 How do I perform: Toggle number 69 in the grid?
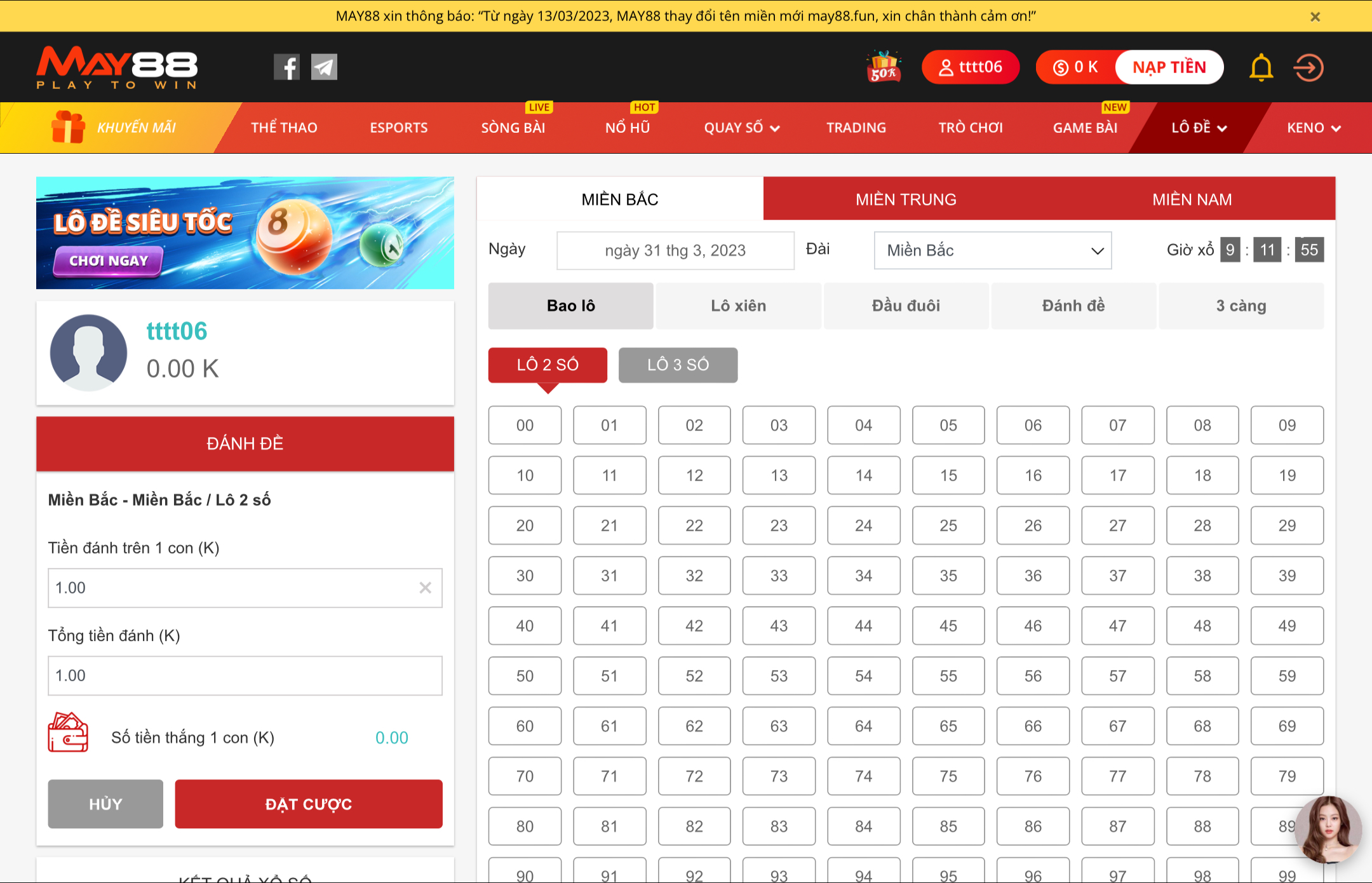pyautogui.click(x=1288, y=726)
